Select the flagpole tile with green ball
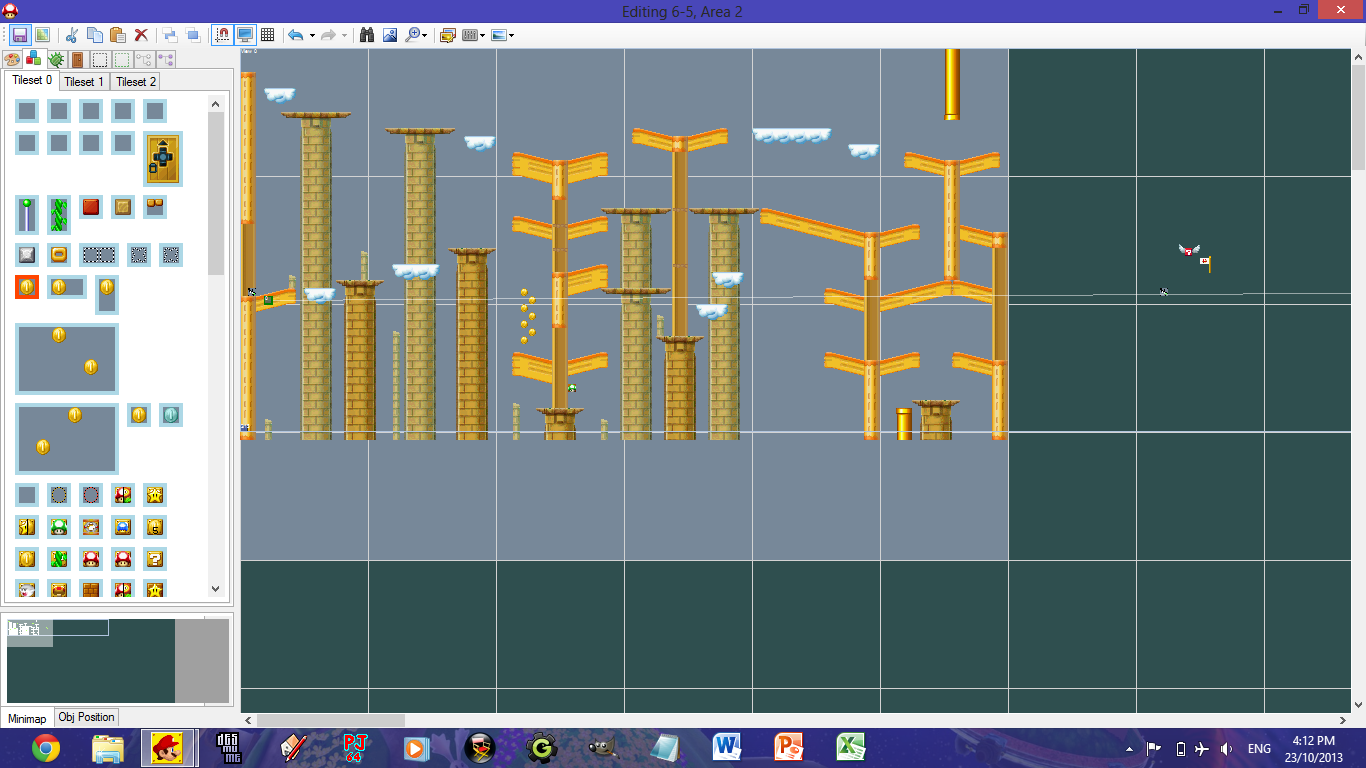The width and height of the screenshot is (1366, 768). pyautogui.click(x=27, y=214)
